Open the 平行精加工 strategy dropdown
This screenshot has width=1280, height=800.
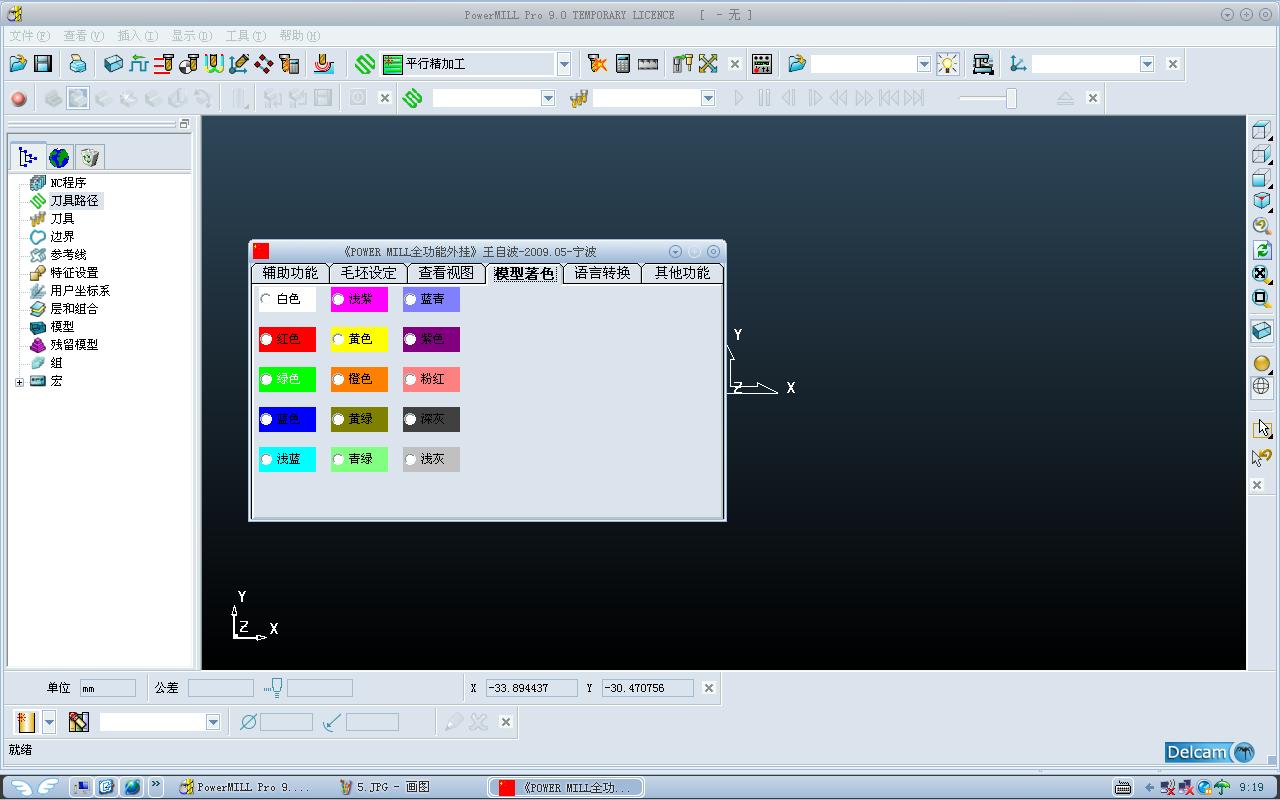click(x=564, y=64)
